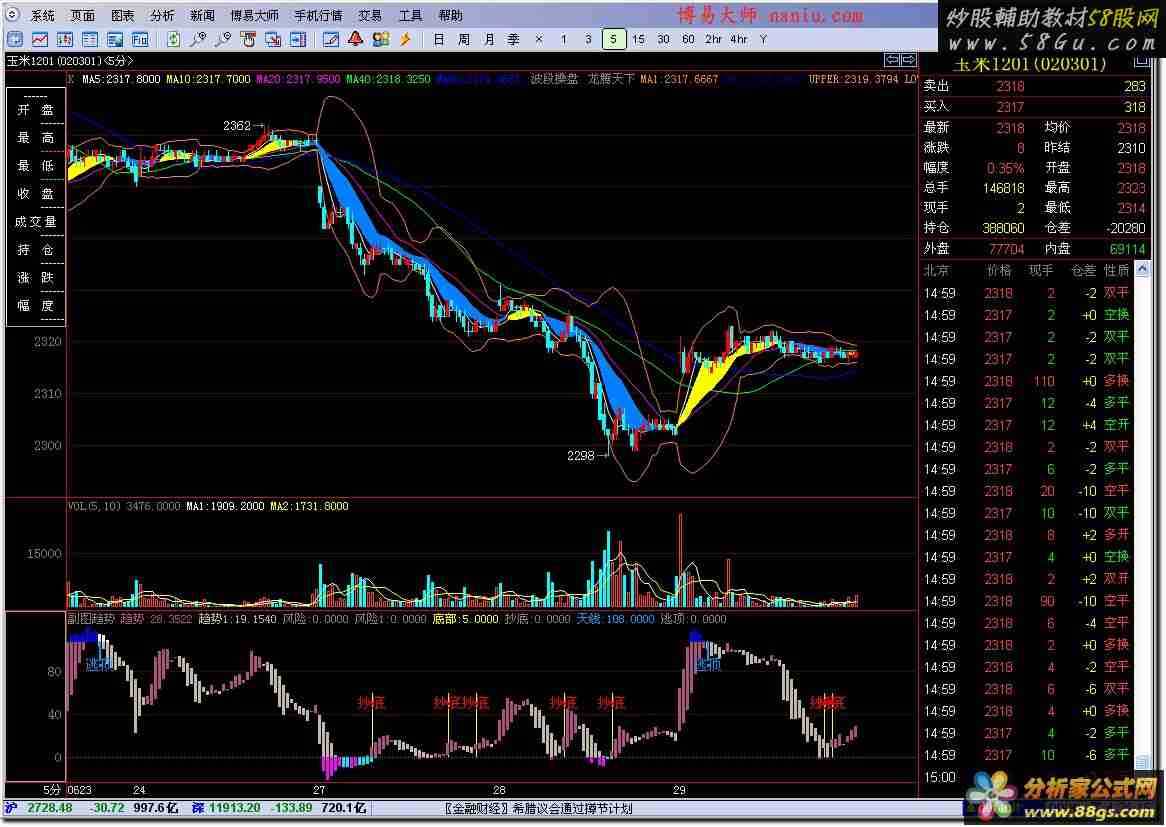This screenshot has height=827, width=1166.
Task: Click the blue quote-screen icon starting the toolbar
Action: click(15, 39)
